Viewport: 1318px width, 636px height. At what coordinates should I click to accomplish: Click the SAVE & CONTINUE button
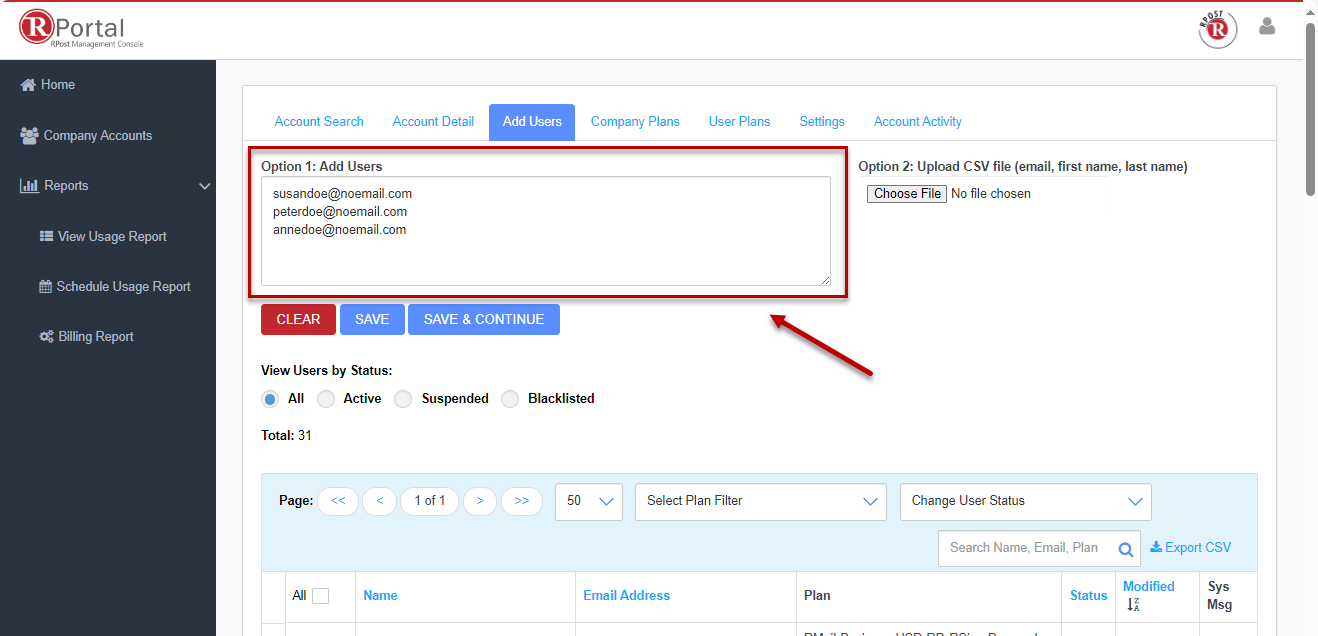point(483,319)
